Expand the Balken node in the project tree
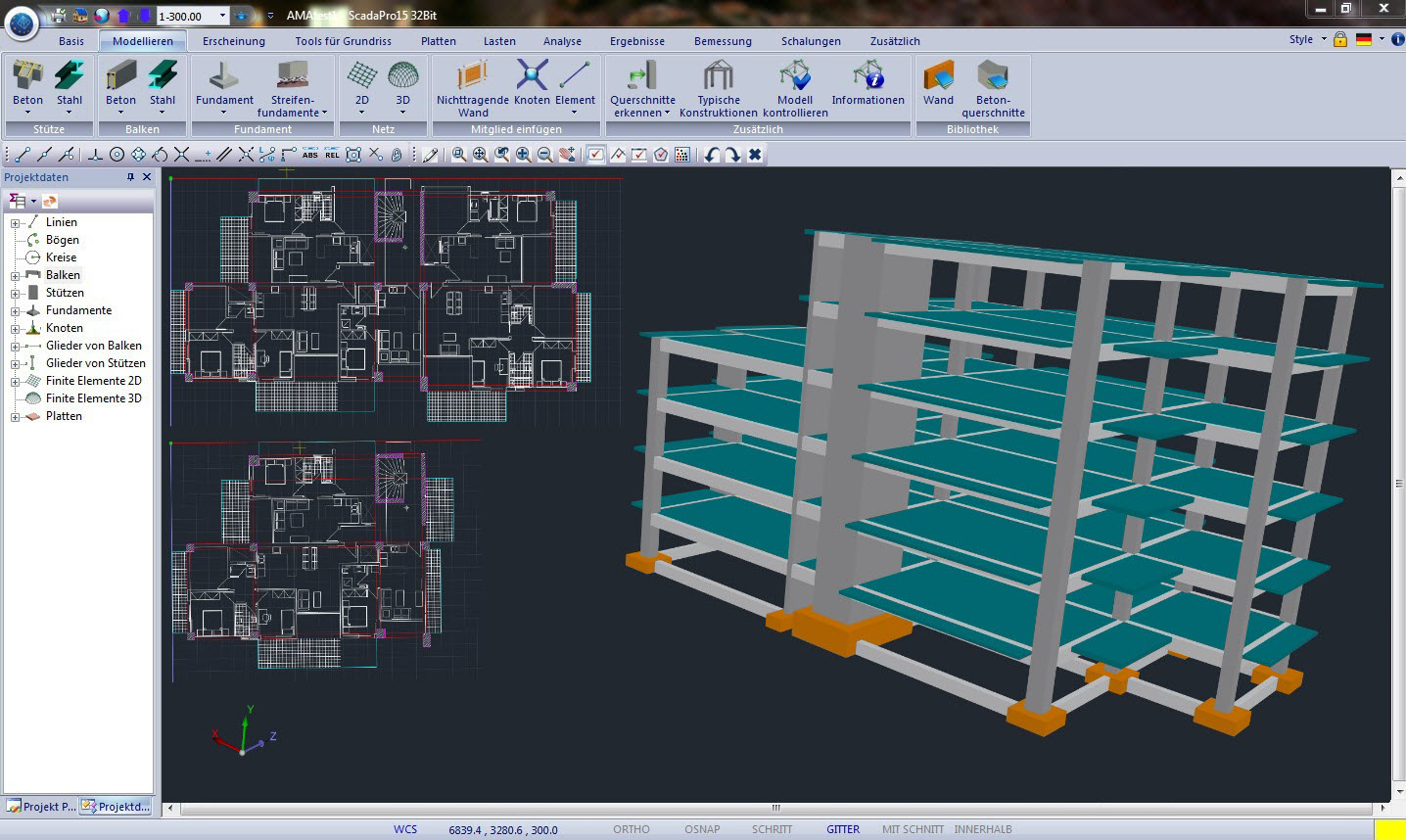Image resolution: width=1406 pixels, height=840 pixels. click(15, 275)
